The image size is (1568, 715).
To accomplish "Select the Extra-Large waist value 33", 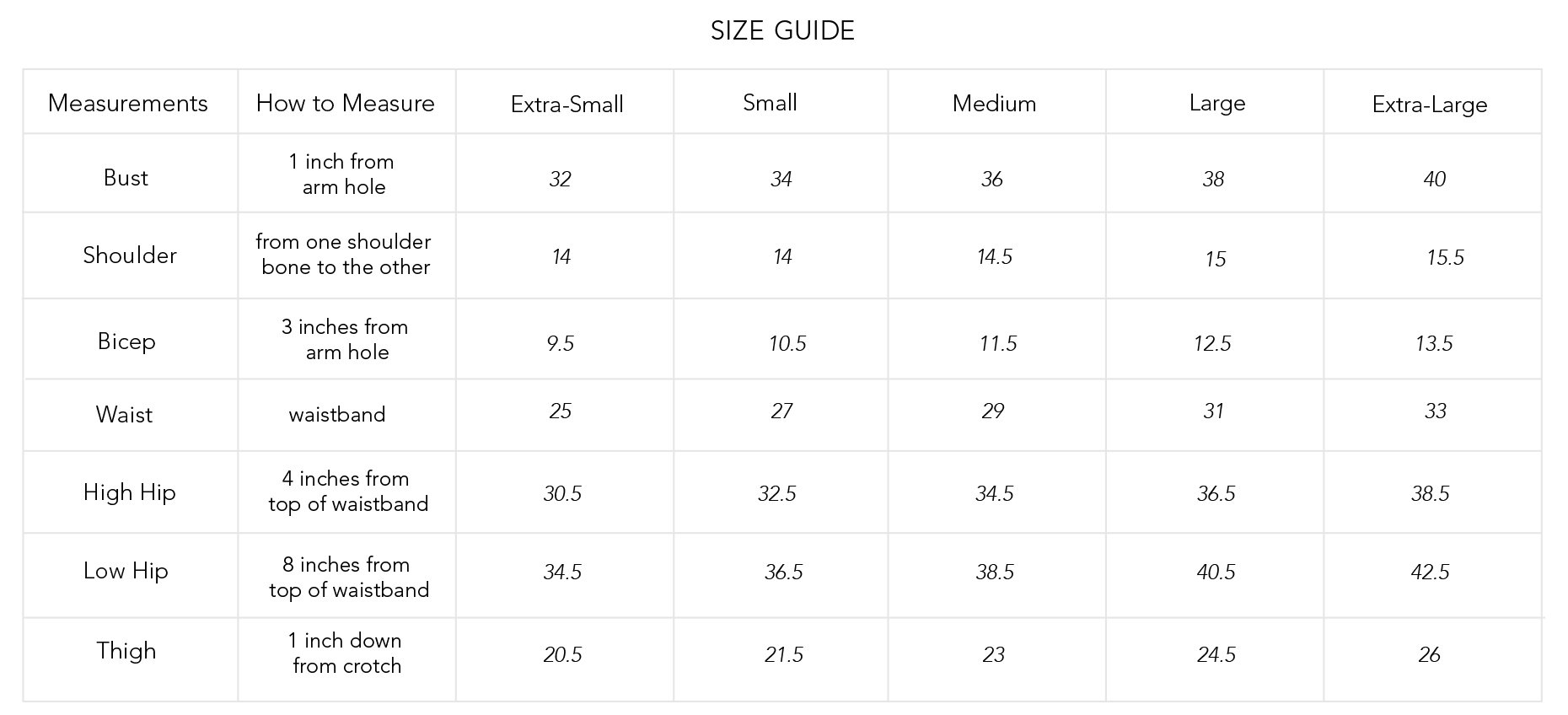I will pyautogui.click(x=1435, y=411).
